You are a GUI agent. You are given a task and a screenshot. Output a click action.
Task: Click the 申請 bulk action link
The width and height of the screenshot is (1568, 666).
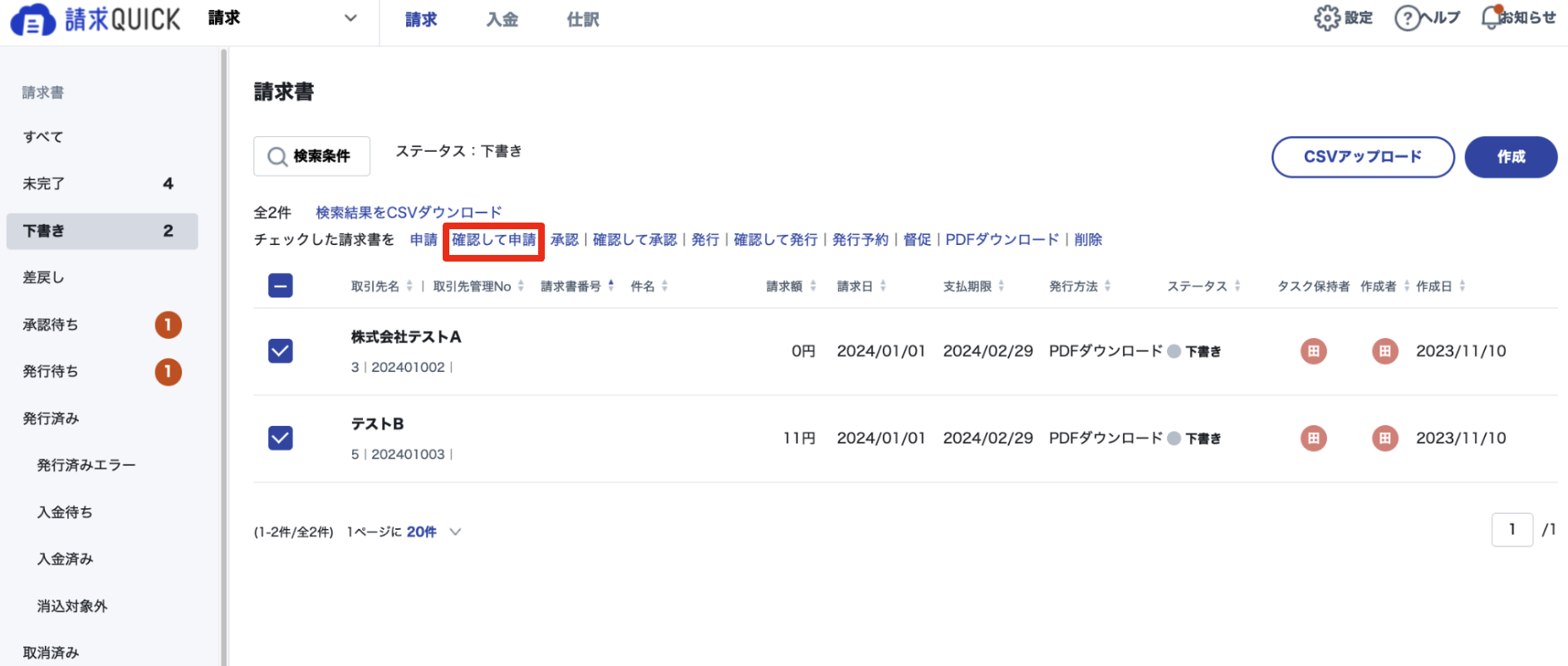pyautogui.click(x=424, y=240)
